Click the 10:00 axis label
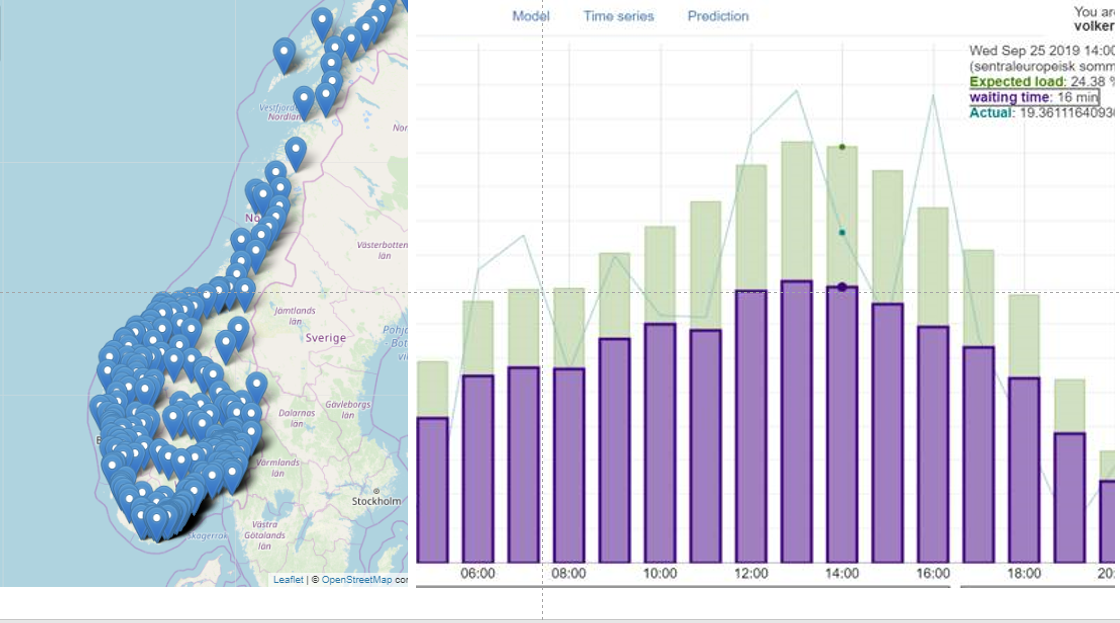Screen dimensions: 1120x623 (660, 573)
